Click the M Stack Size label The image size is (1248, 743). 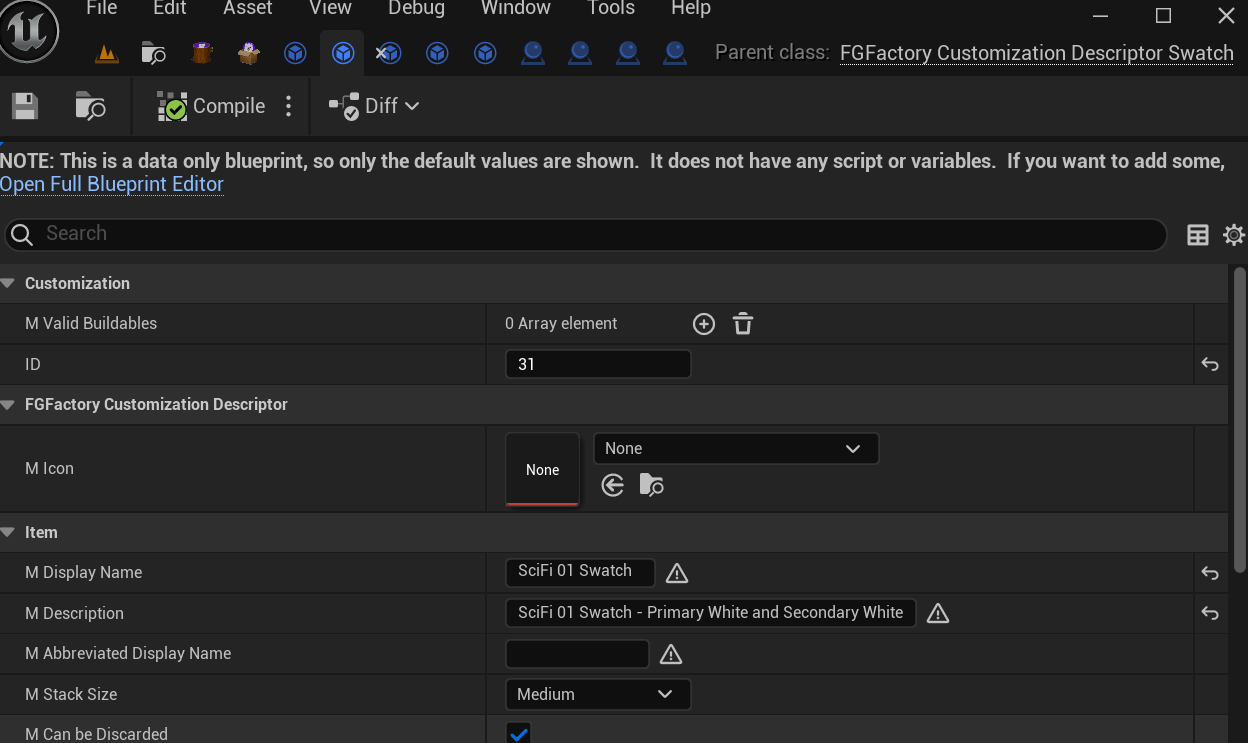tap(71, 694)
